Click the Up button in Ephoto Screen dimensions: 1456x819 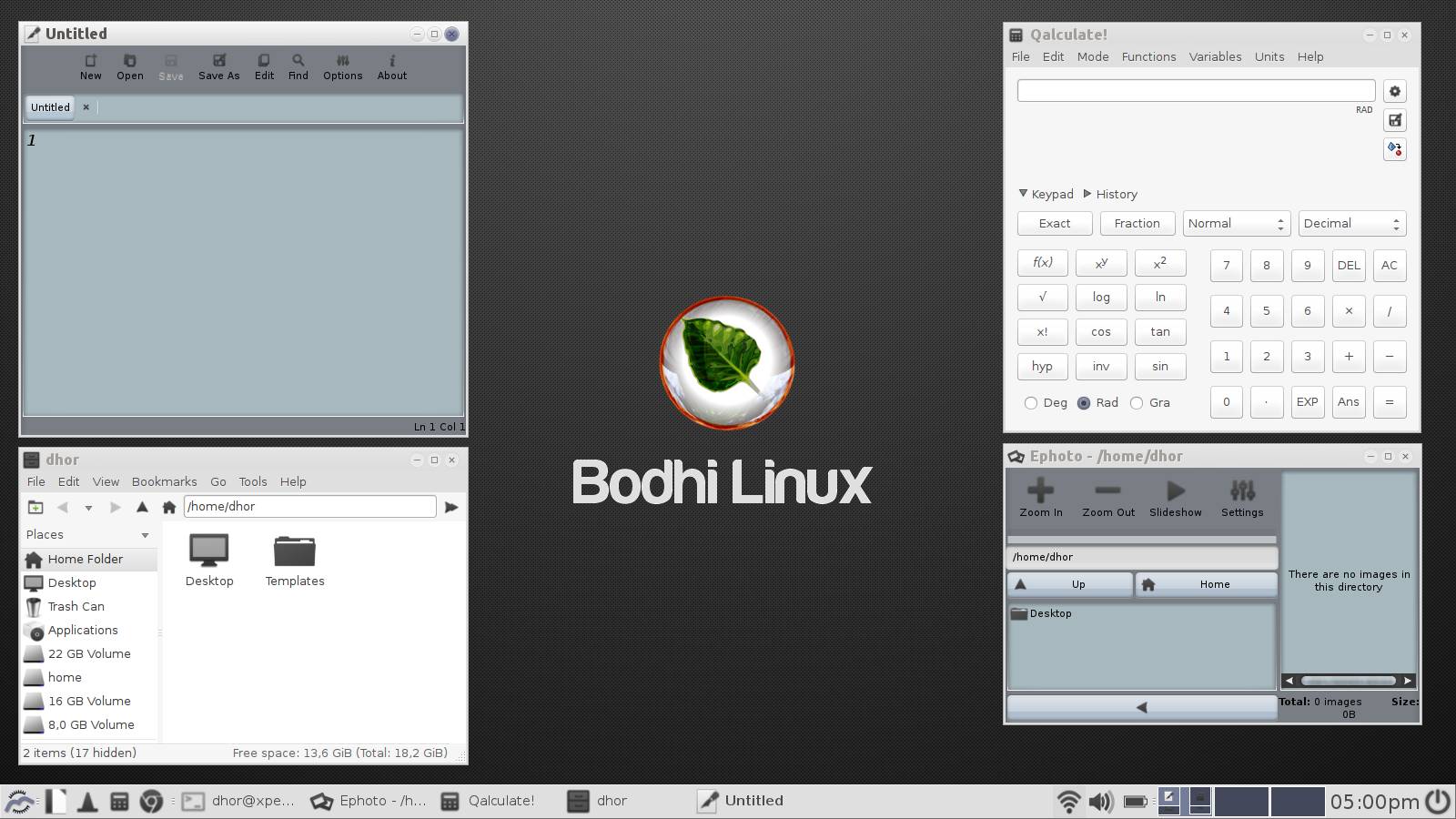[1070, 584]
